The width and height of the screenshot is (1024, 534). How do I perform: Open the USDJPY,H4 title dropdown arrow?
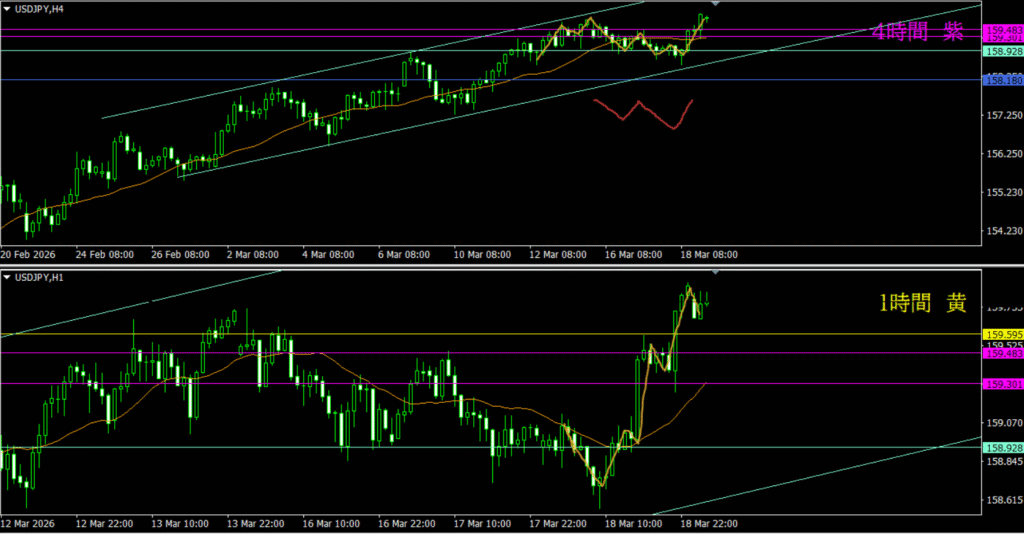click(x=8, y=8)
